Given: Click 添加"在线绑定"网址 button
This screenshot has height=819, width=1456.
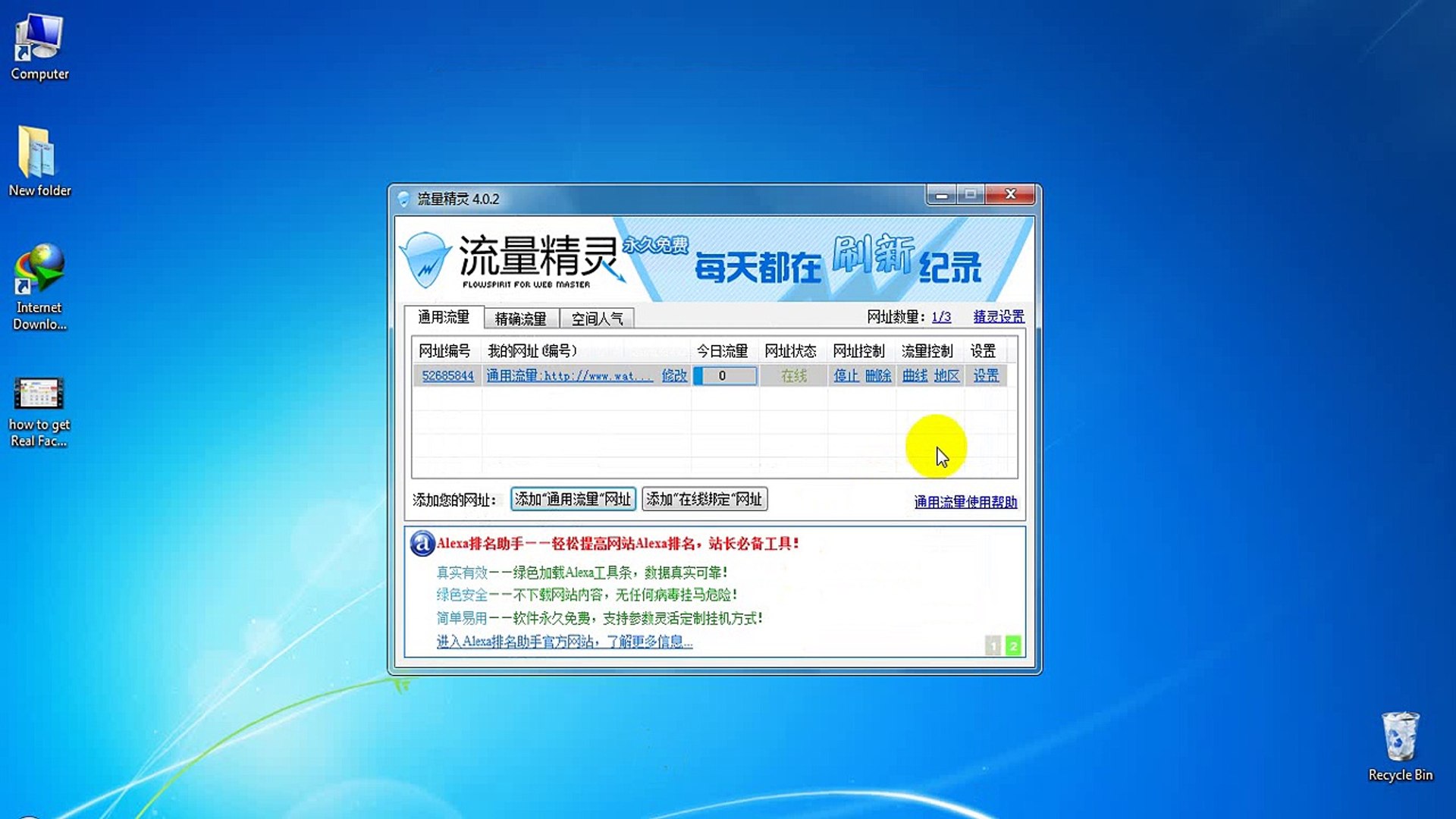Looking at the screenshot, I should click(704, 499).
